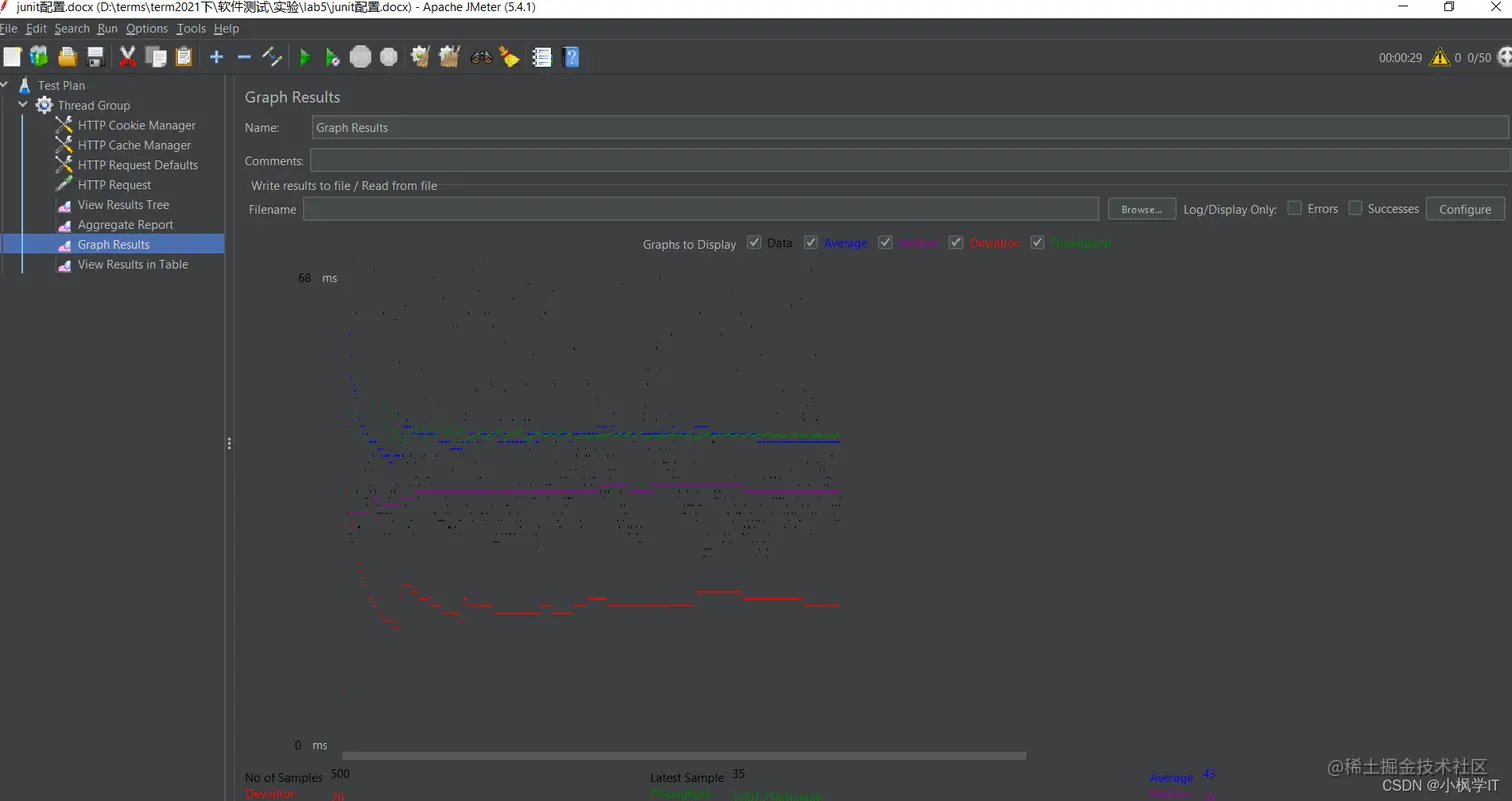This screenshot has height=801, width=1512.
Task: Click the Search binoculars icon
Action: 481,57
